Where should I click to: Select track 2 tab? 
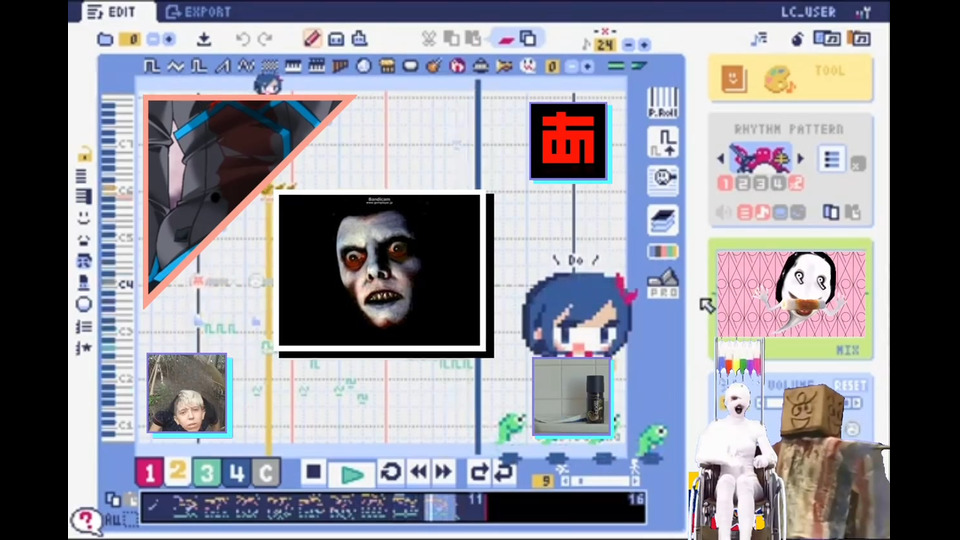(x=178, y=471)
